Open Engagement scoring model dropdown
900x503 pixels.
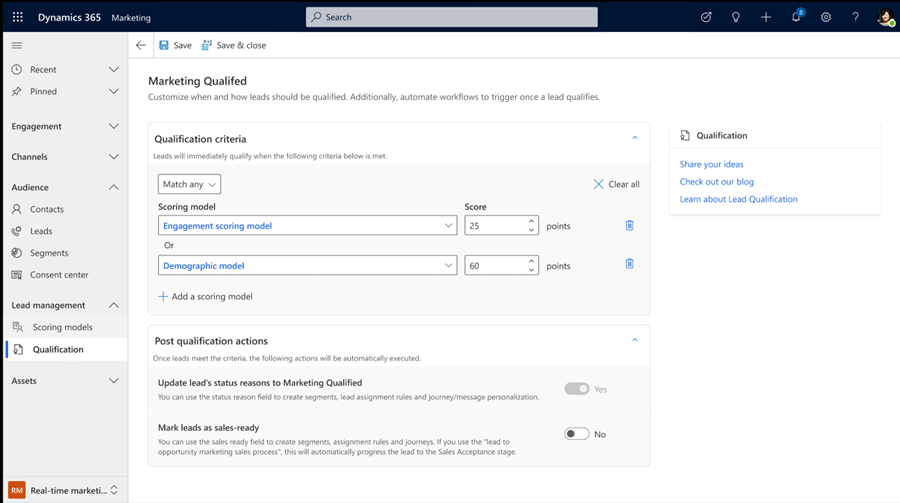click(x=308, y=226)
